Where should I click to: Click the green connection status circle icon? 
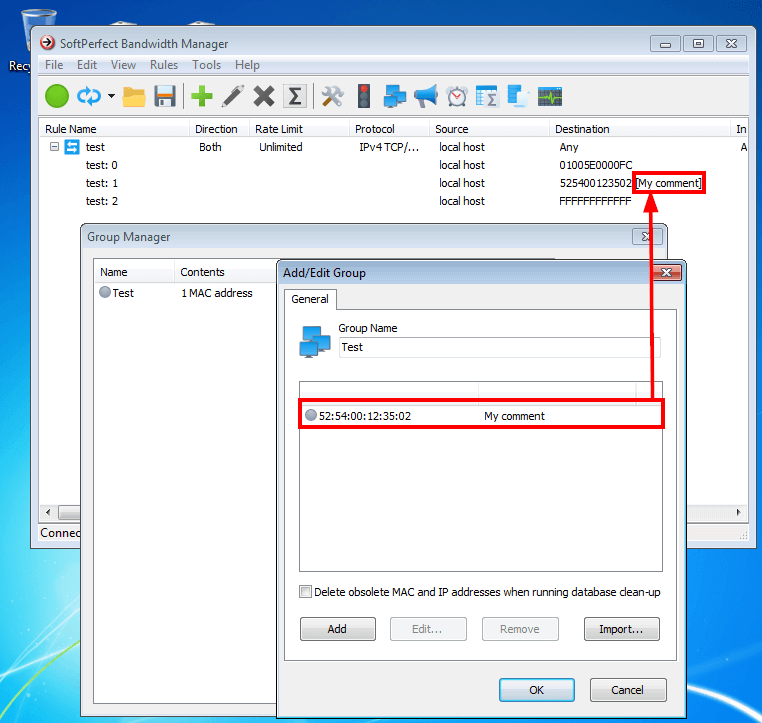coord(57,96)
